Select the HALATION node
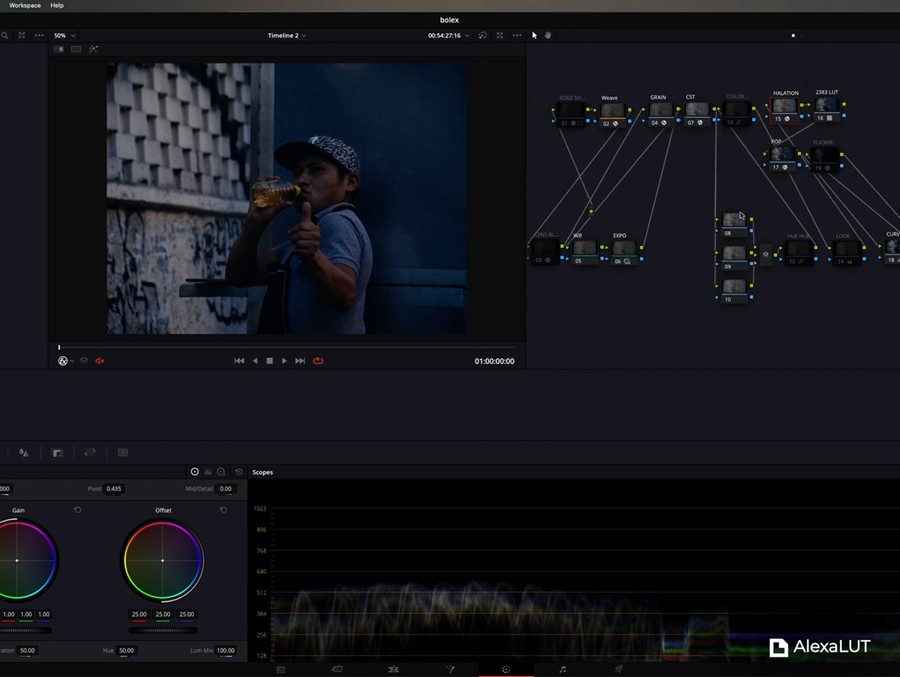900x677 pixels. [784, 106]
